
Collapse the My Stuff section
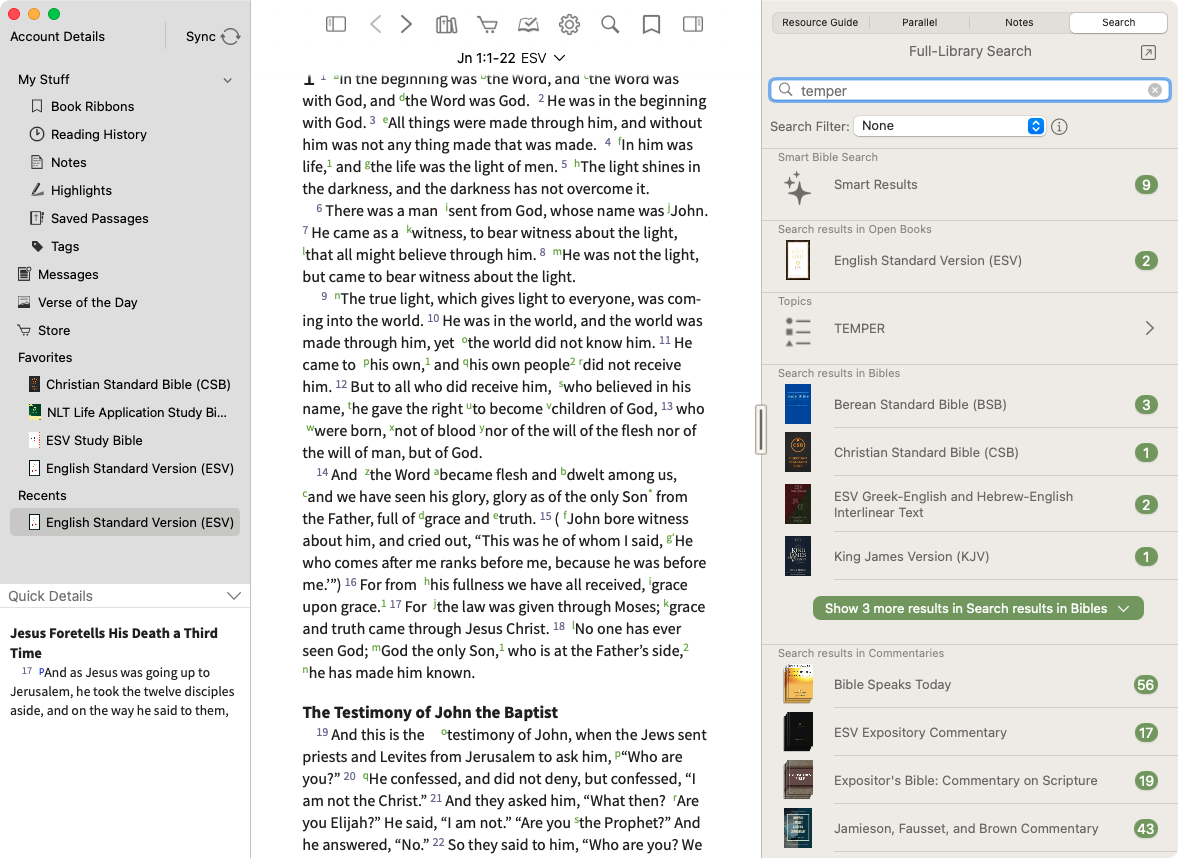(228, 80)
